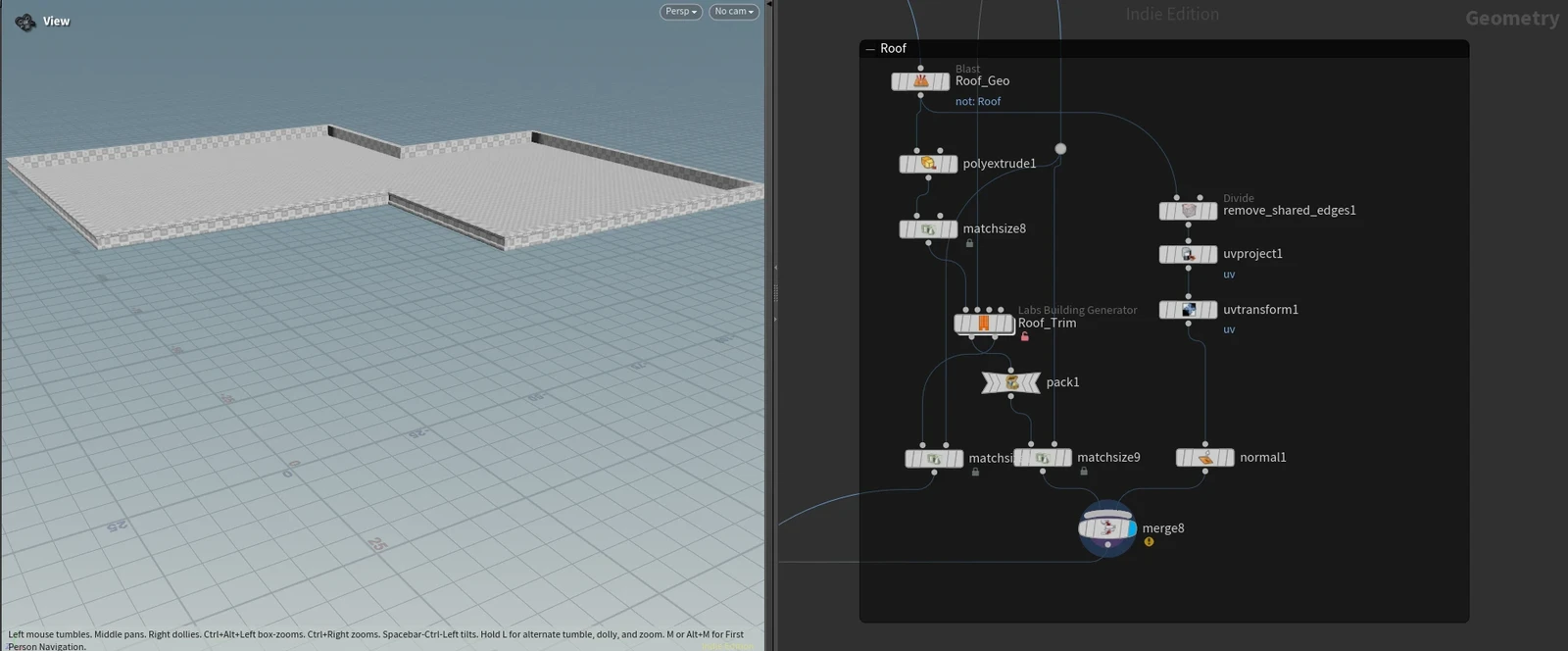Click the polyextrude1 node name label
1568x651 pixels.
pos(999,164)
